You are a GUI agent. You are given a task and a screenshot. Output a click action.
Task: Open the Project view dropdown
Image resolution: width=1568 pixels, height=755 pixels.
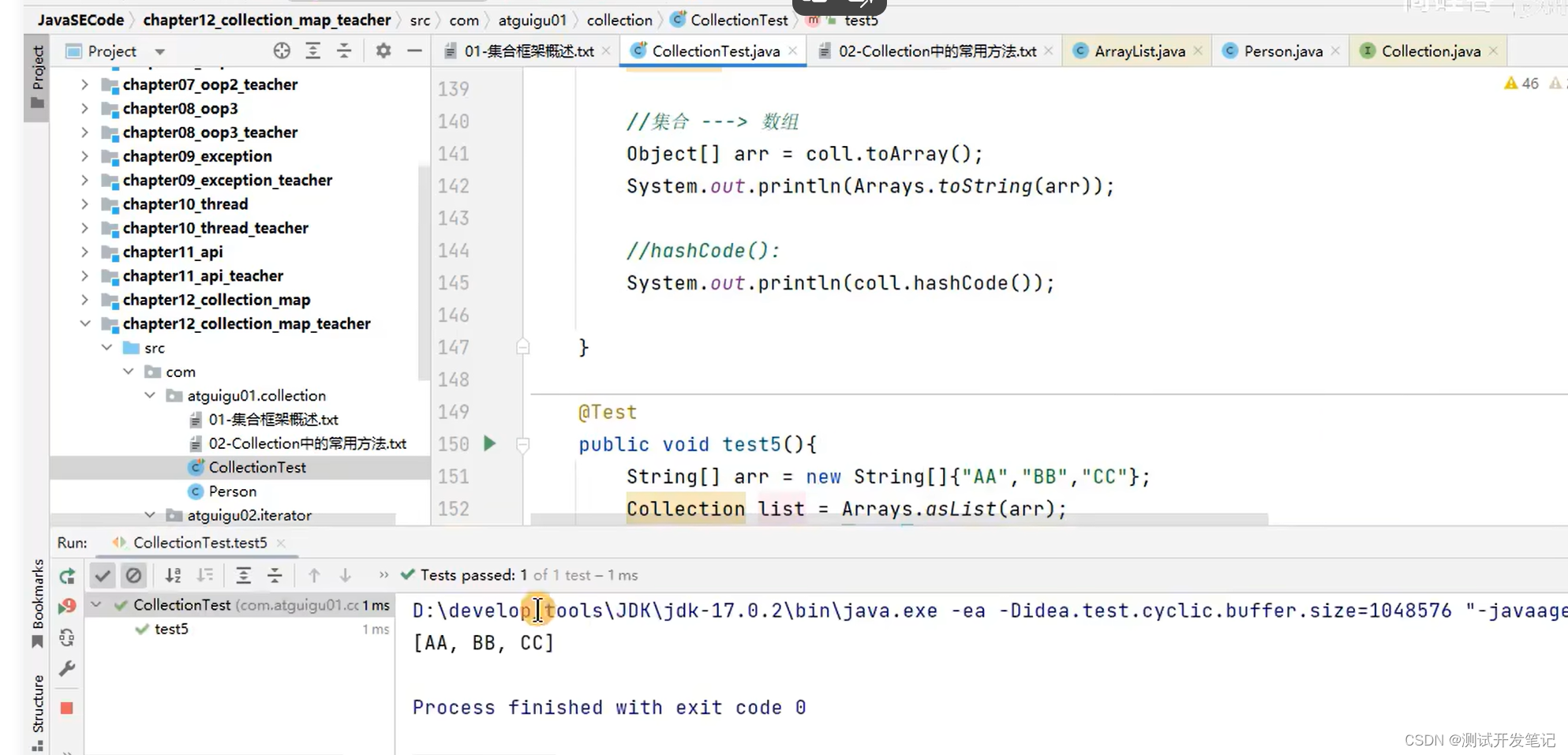160,52
